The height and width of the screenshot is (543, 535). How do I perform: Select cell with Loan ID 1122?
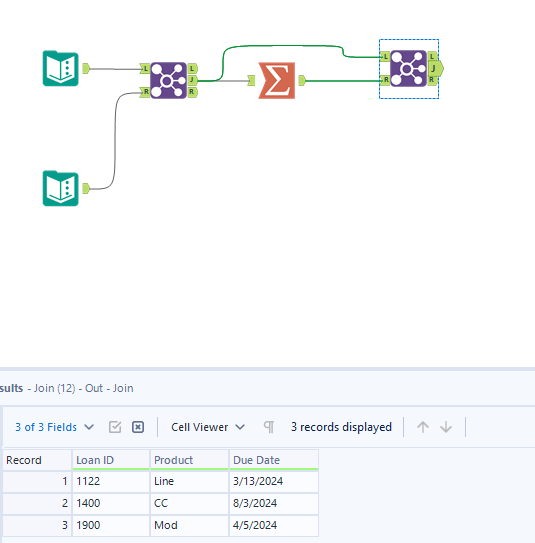click(111, 481)
